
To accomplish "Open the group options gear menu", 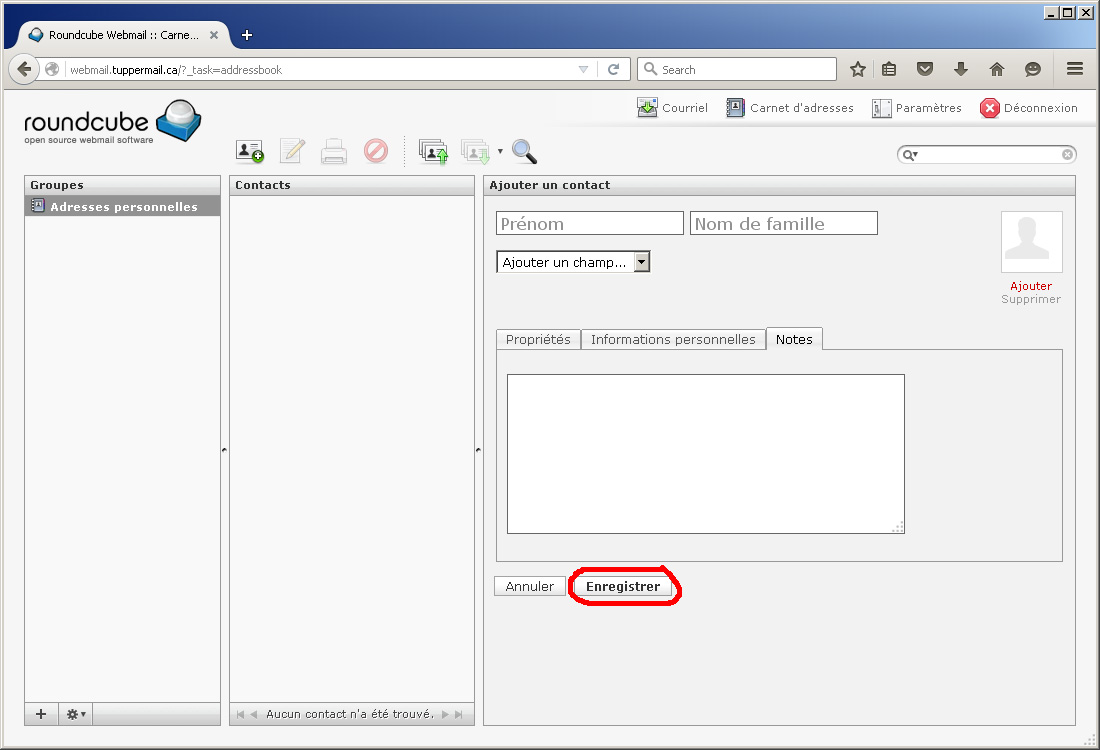I will [76, 714].
